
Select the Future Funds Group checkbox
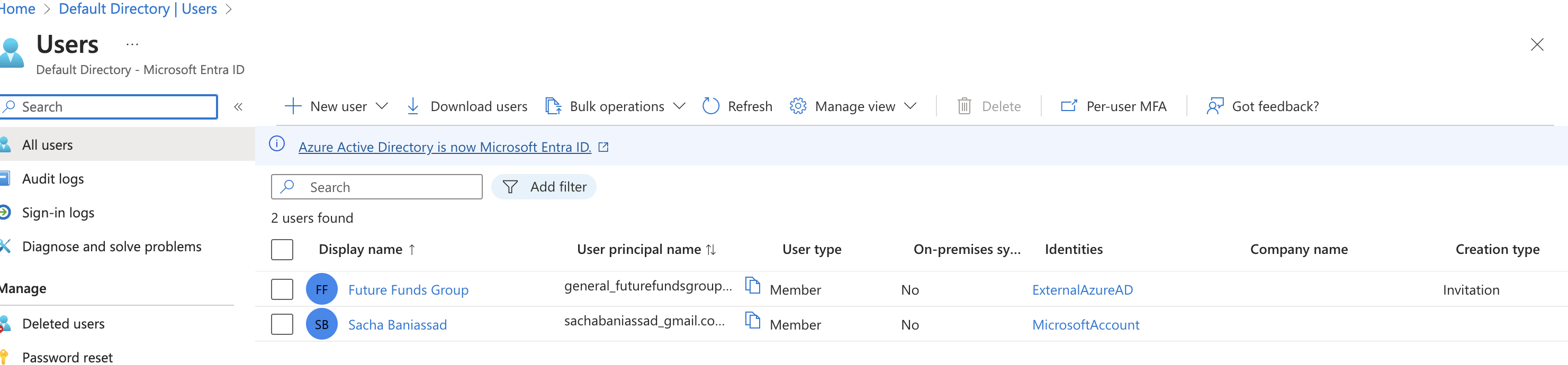tap(282, 289)
